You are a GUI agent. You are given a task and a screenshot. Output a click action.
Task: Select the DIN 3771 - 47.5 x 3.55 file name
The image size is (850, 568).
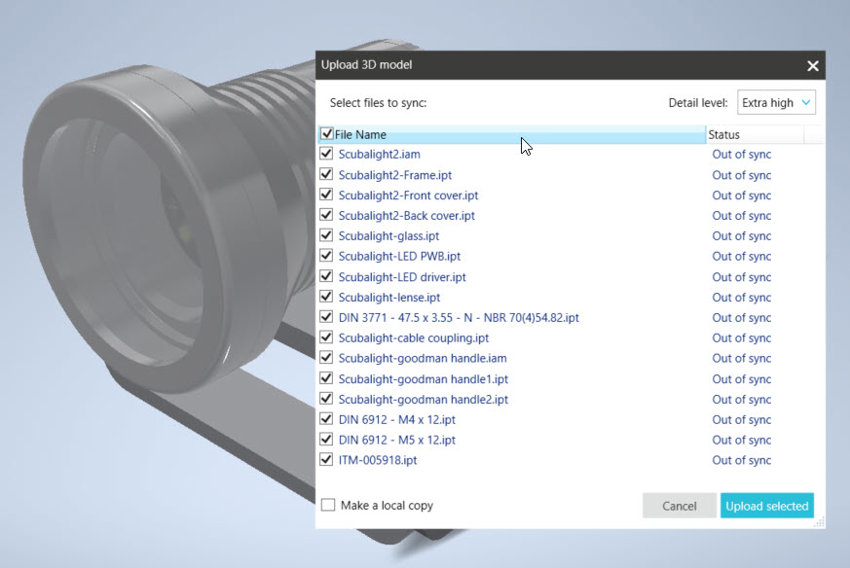pyautogui.click(x=459, y=318)
